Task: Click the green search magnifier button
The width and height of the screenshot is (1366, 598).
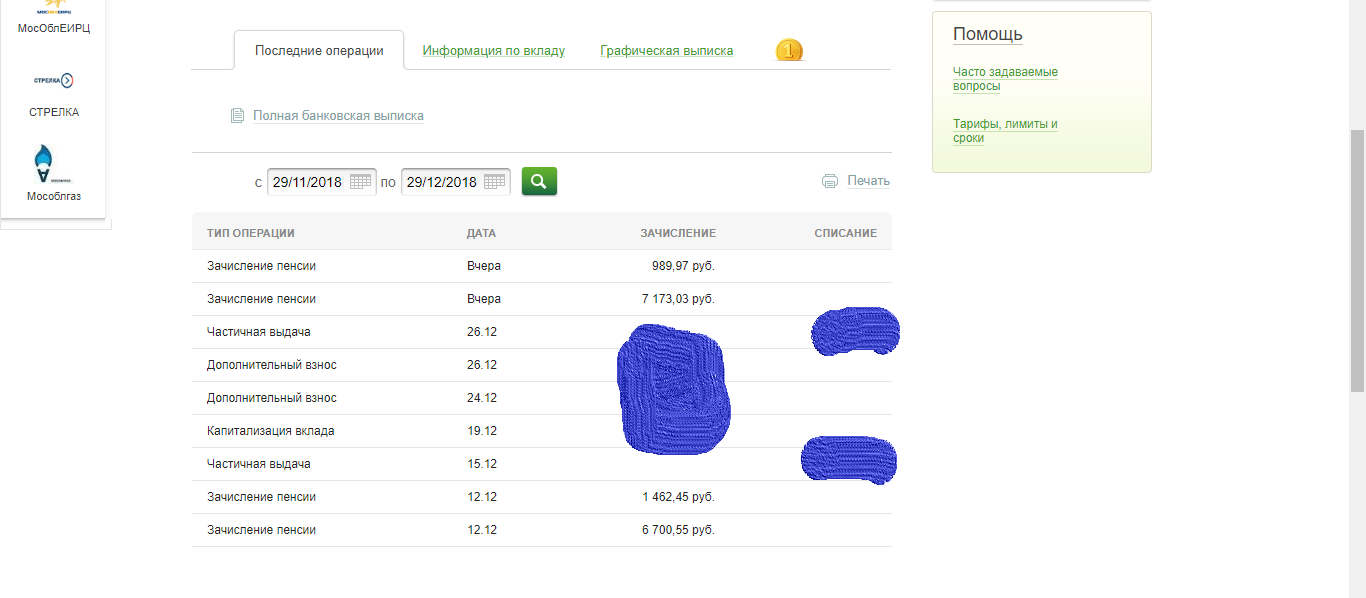Action: [539, 181]
